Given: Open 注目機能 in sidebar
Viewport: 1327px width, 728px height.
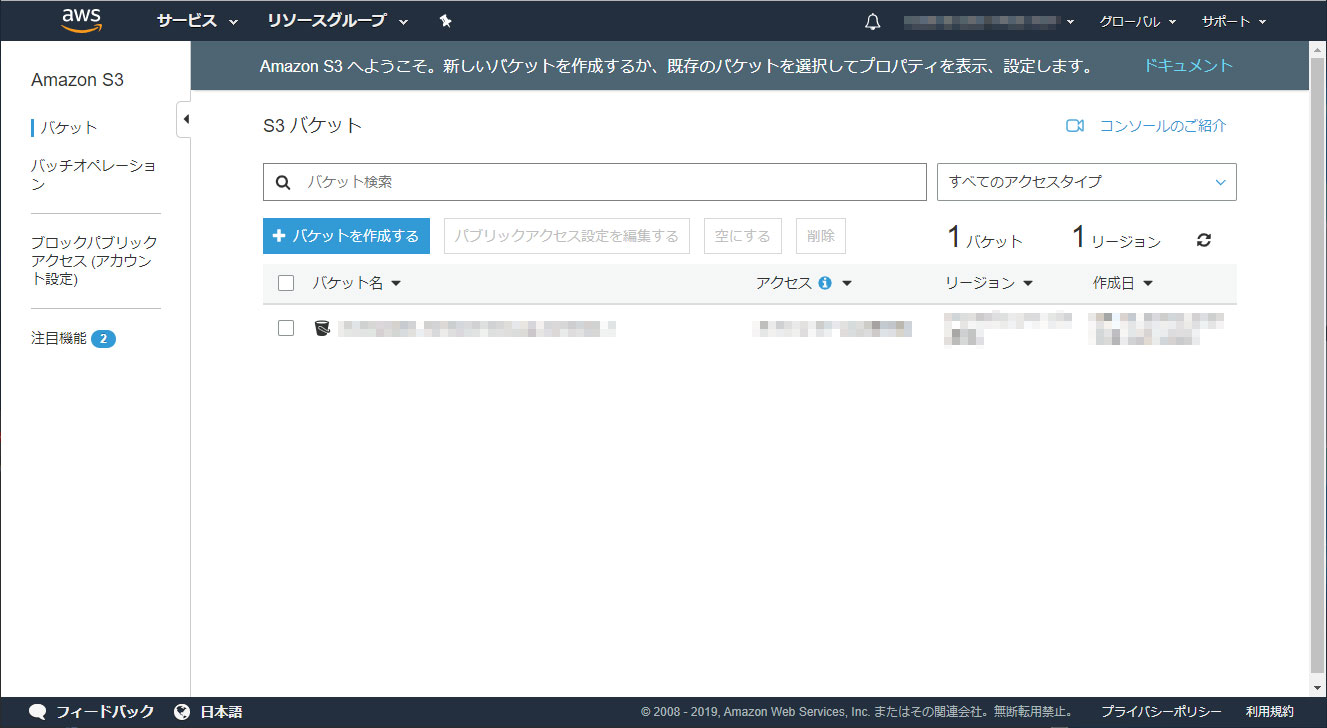Looking at the screenshot, I should click(59, 339).
